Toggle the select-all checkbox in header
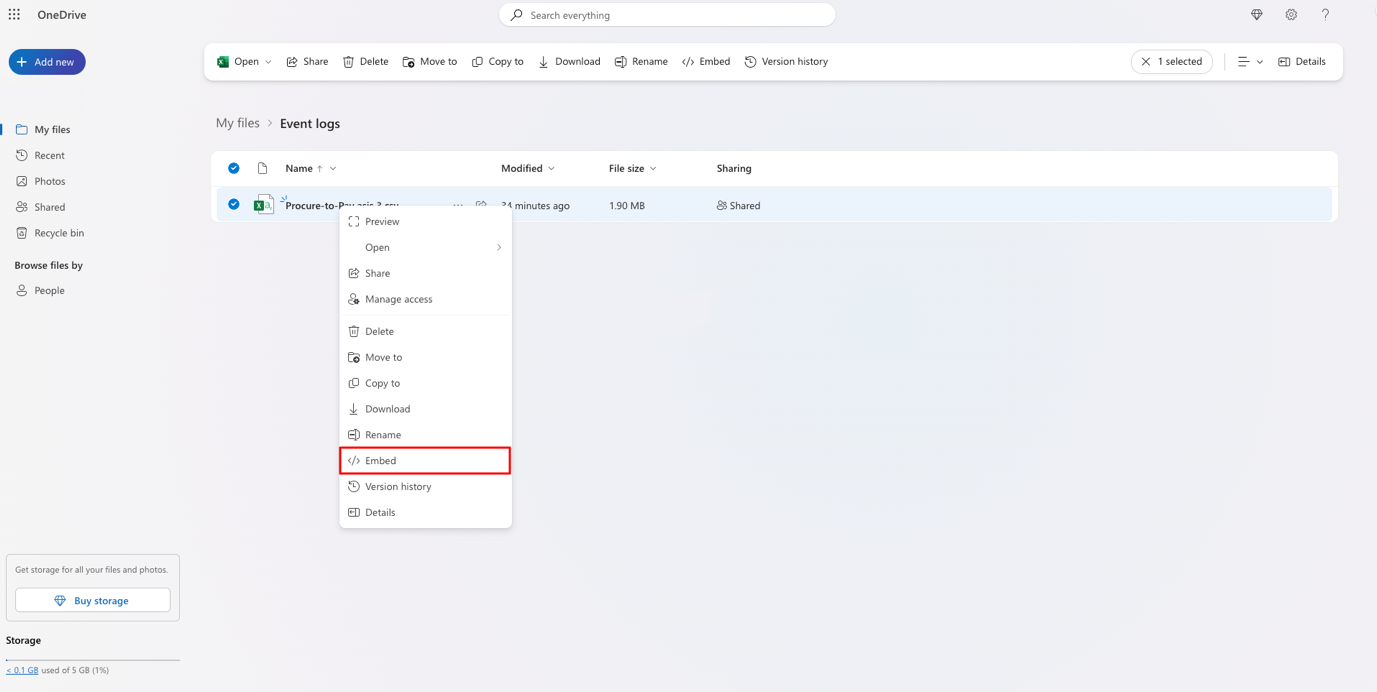The height and width of the screenshot is (692, 1377). click(x=234, y=168)
